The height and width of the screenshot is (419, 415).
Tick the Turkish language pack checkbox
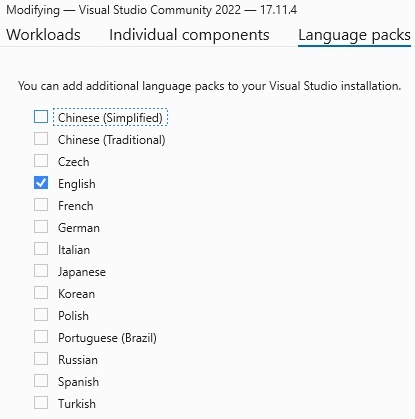[x=41, y=403]
